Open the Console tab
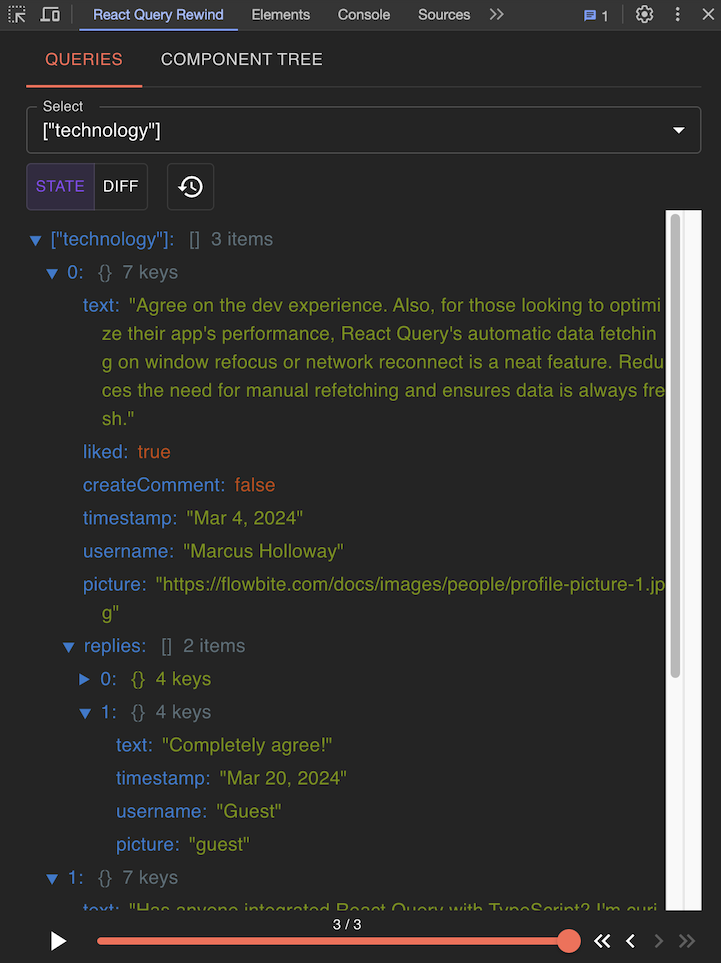 point(364,15)
